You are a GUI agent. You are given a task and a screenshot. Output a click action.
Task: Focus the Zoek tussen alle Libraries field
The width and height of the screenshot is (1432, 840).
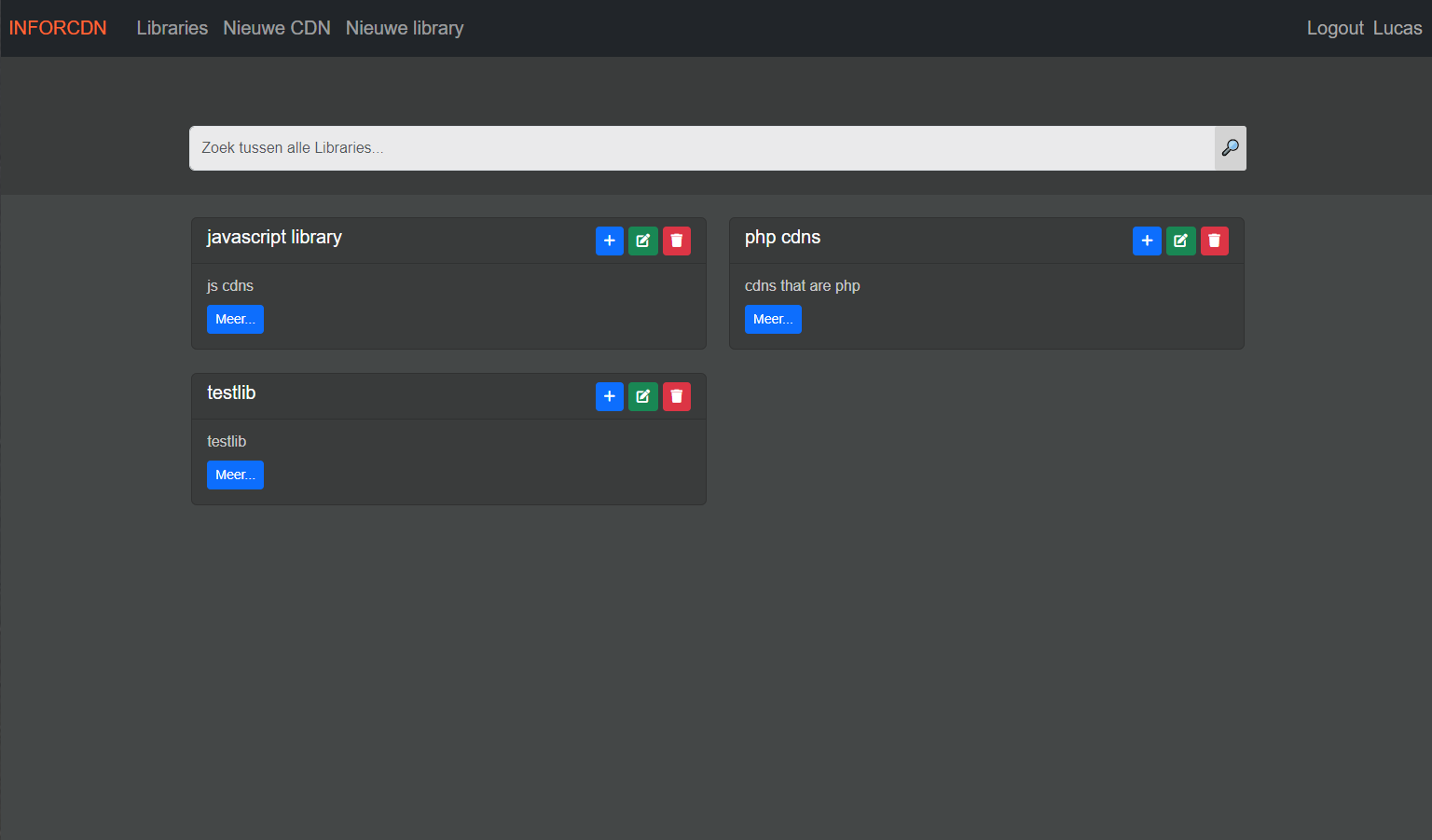701,148
